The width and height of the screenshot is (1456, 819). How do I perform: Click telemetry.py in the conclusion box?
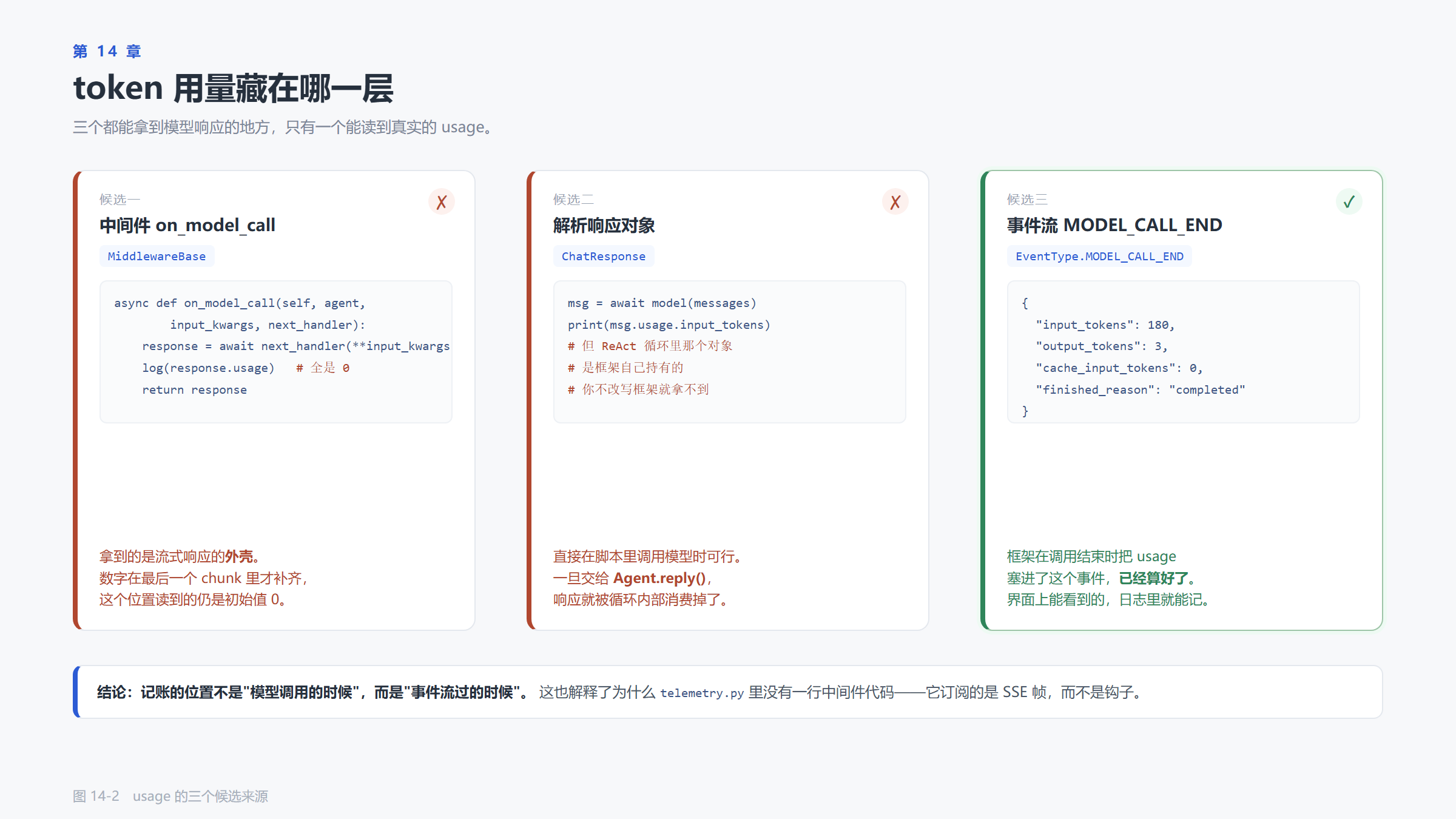click(x=702, y=693)
